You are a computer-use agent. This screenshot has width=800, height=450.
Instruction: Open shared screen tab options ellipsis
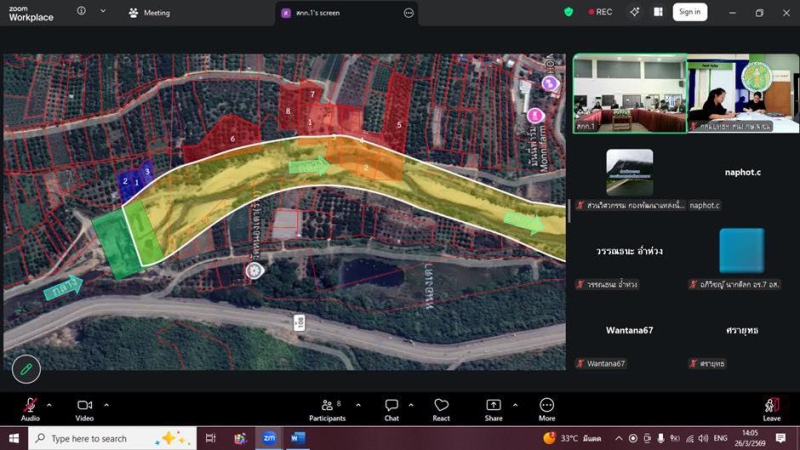pos(408,13)
